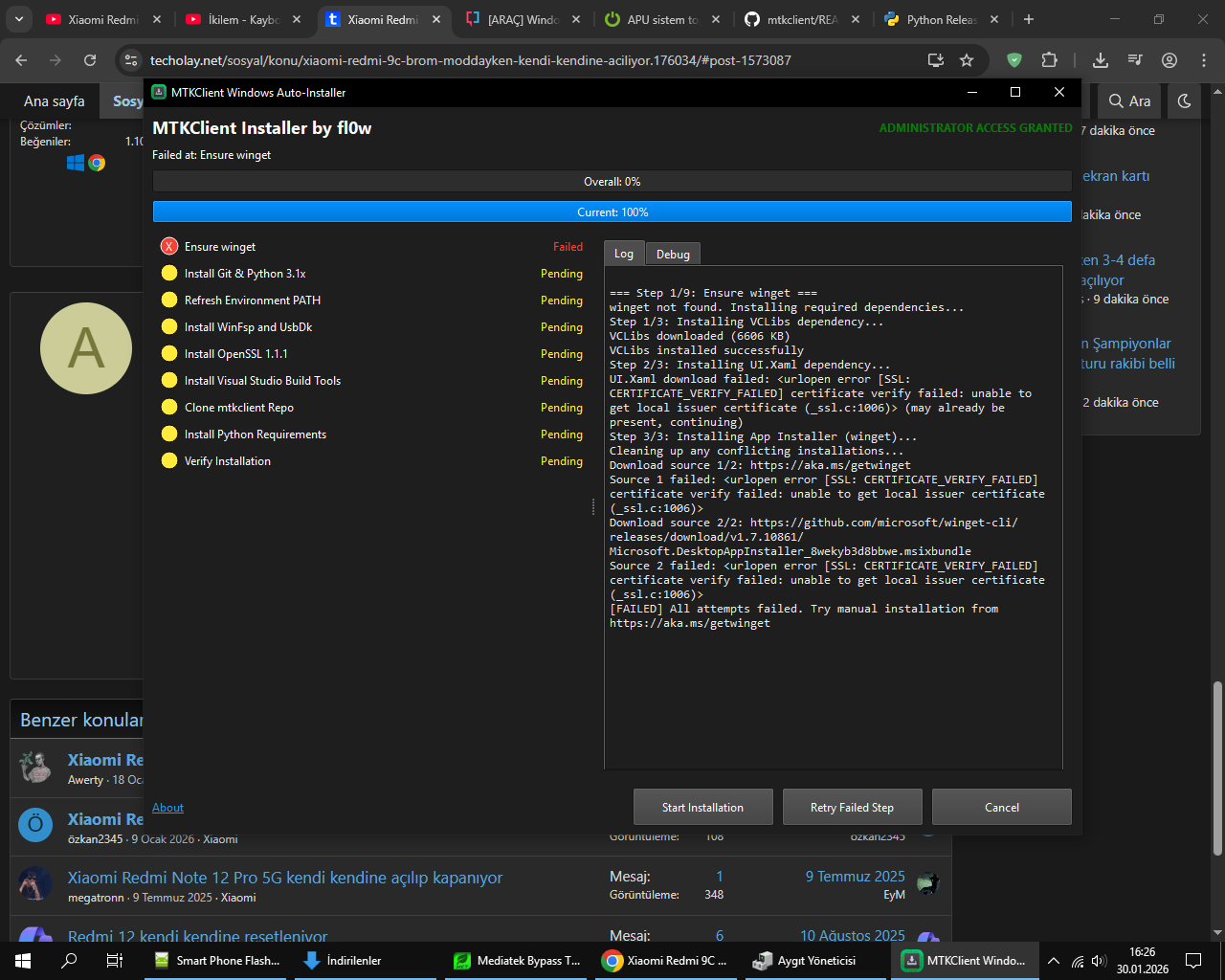Image resolution: width=1225 pixels, height=980 pixels.
Task: Switch to the mtkclient GitHub browser tab
Action: point(802,19)
